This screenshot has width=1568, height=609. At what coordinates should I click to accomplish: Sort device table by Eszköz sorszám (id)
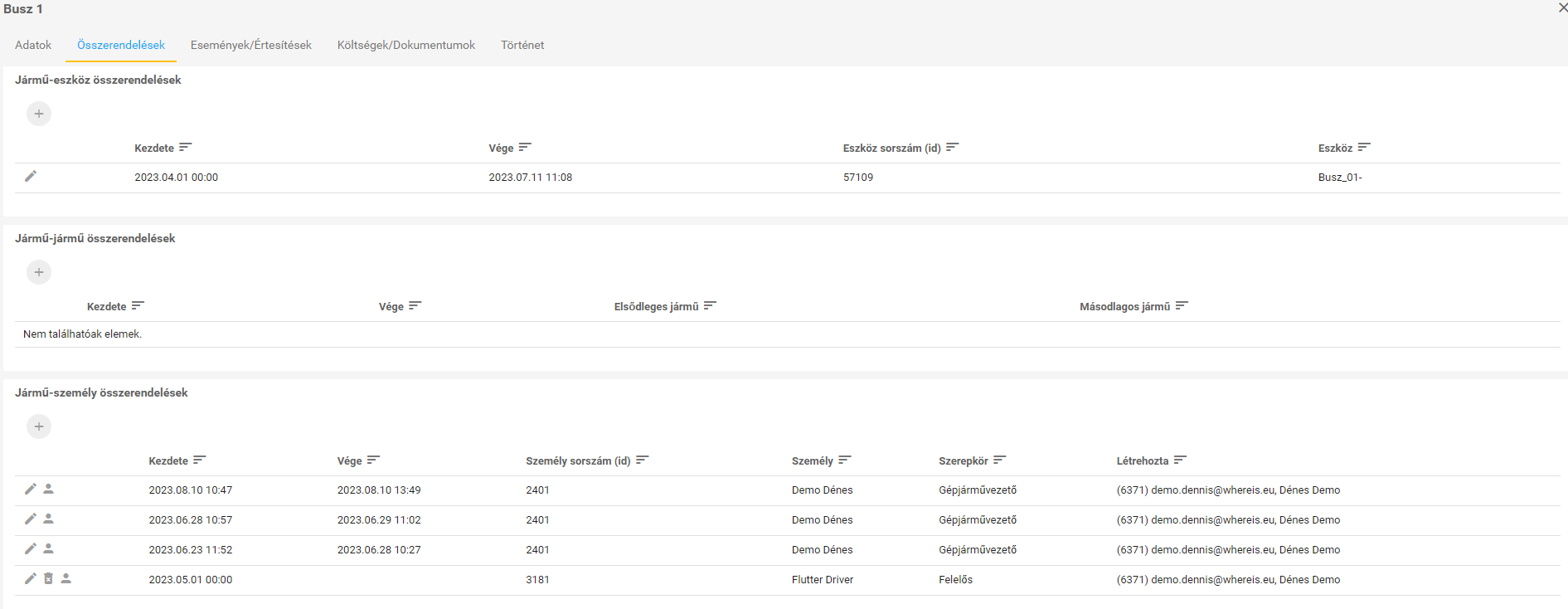952,148
